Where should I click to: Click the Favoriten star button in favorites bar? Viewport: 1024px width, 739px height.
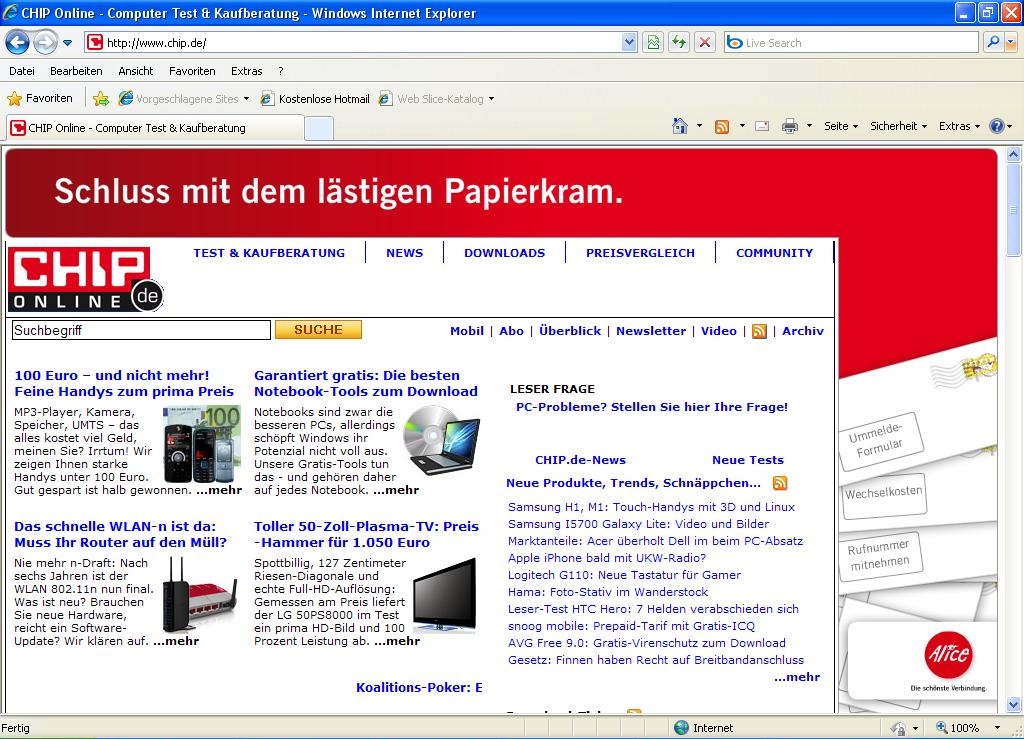[x=40, y=99]
